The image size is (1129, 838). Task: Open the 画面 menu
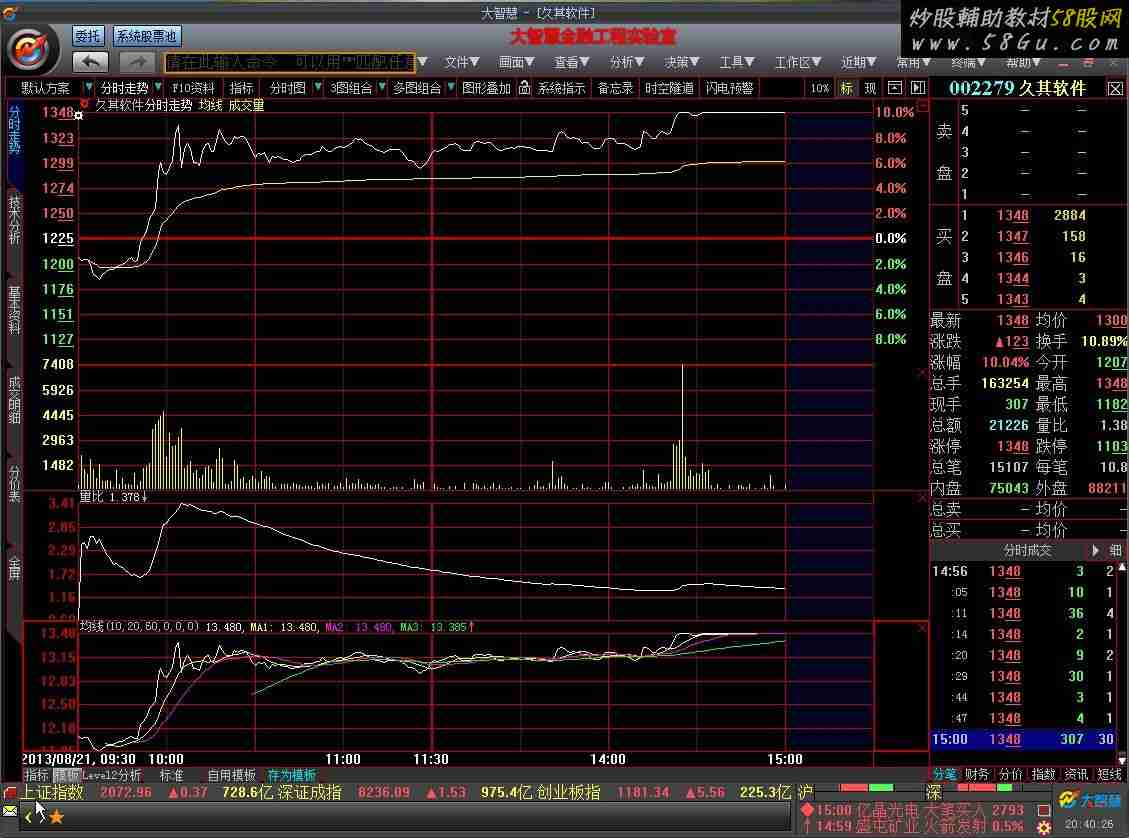[x=516, y=63]
